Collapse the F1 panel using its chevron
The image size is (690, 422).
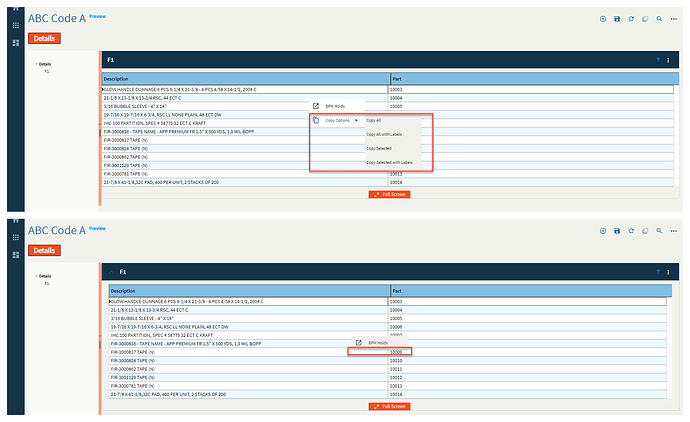(111, 272)
